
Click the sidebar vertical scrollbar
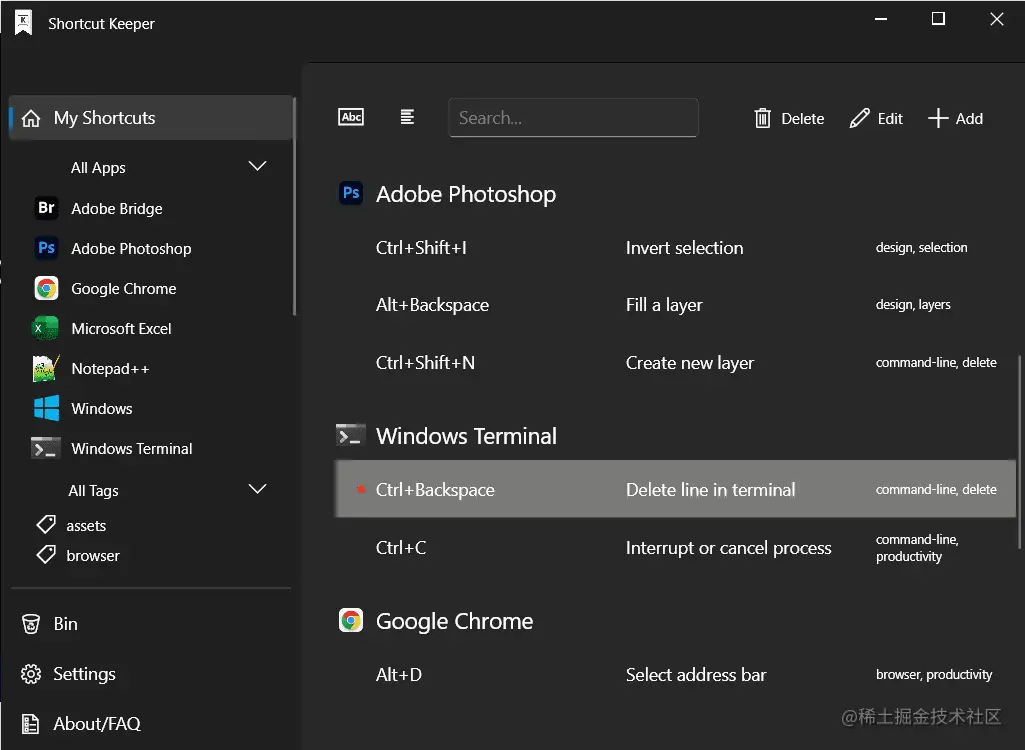[294, 206]
